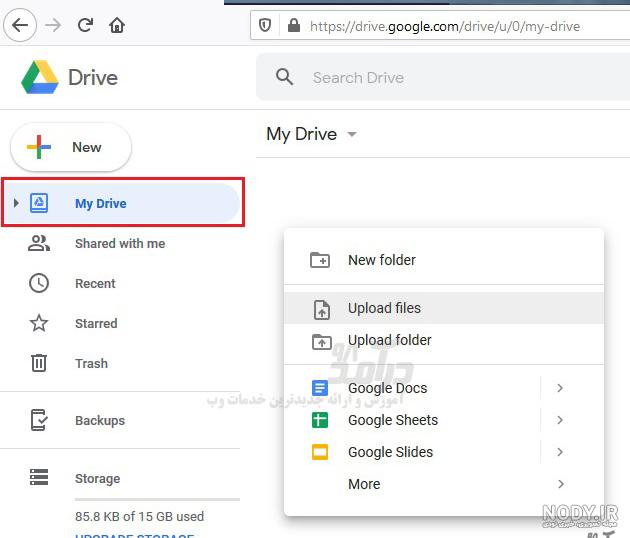Go back with the browser back arrow
Image resolution: width=630 pixels, height=538 pixels.
pyautogui.click(x=20, y=25)
